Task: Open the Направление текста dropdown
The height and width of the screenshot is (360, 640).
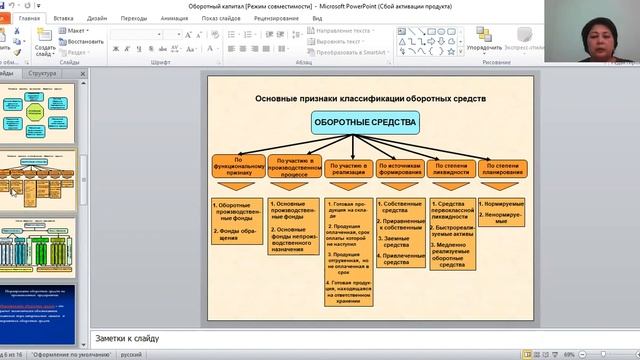Action: tap(340, 31)
